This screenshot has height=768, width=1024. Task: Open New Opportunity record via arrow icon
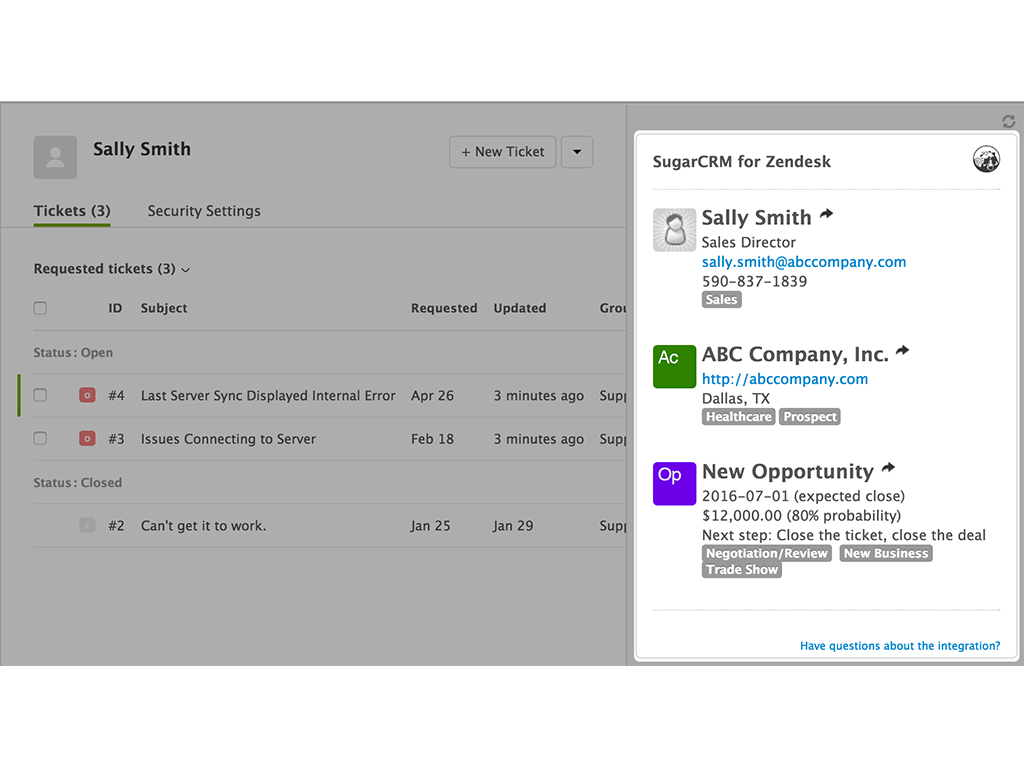coord(888,468)
